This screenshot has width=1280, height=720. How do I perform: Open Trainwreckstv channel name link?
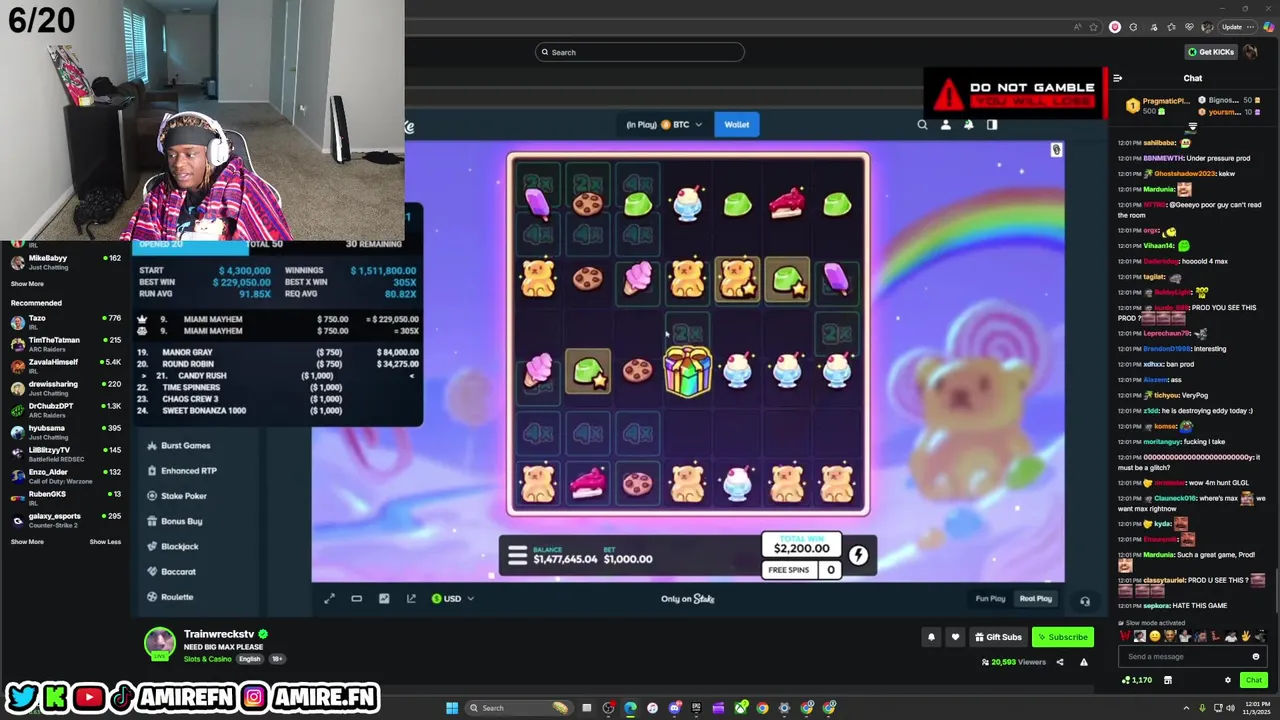click(219, 634)
